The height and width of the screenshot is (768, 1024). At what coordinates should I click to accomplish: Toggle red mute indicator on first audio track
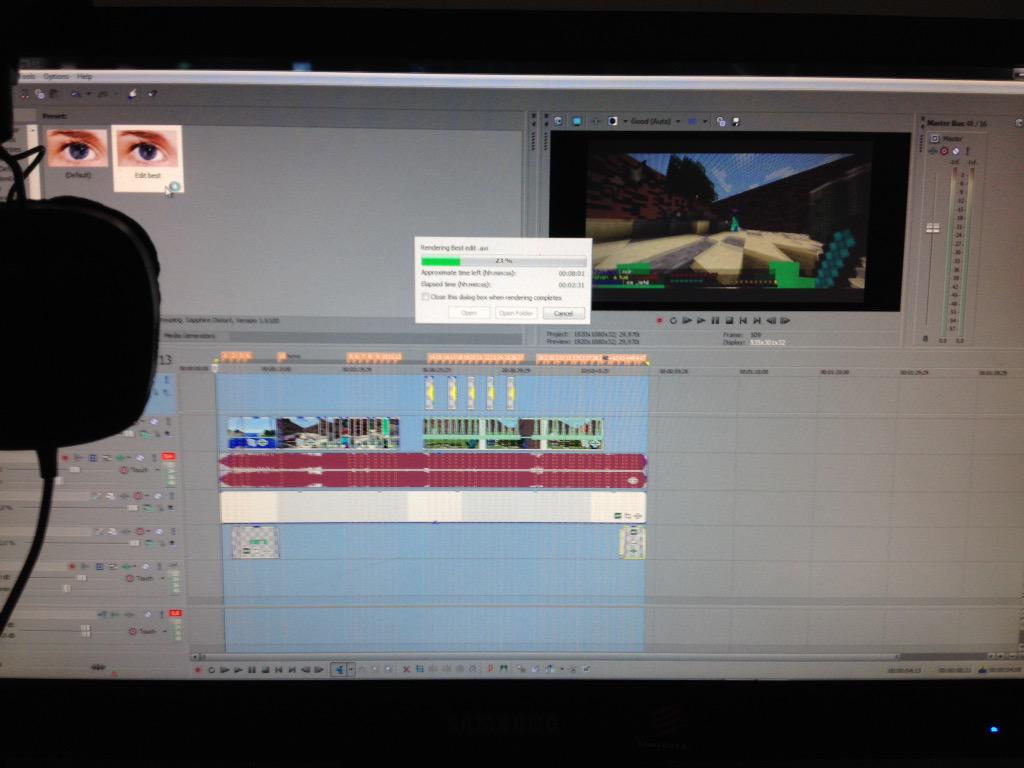168,456
